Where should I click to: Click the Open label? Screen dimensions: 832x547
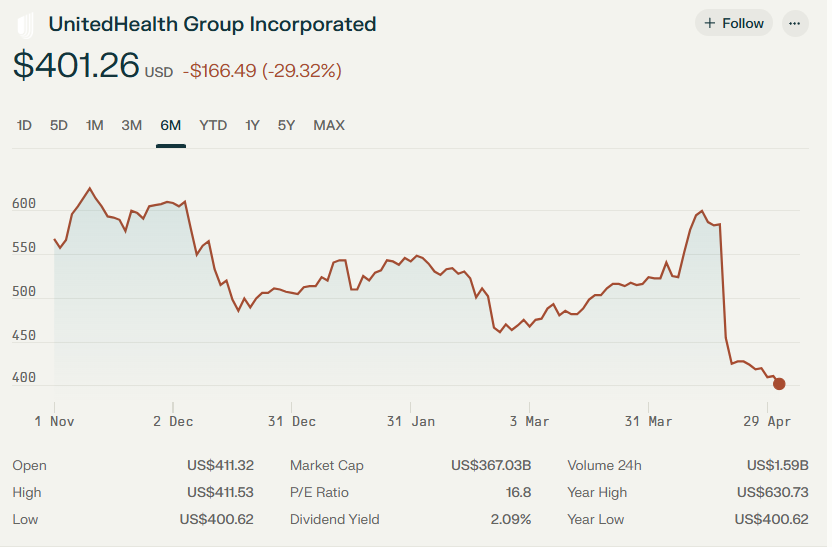(30, 466)
